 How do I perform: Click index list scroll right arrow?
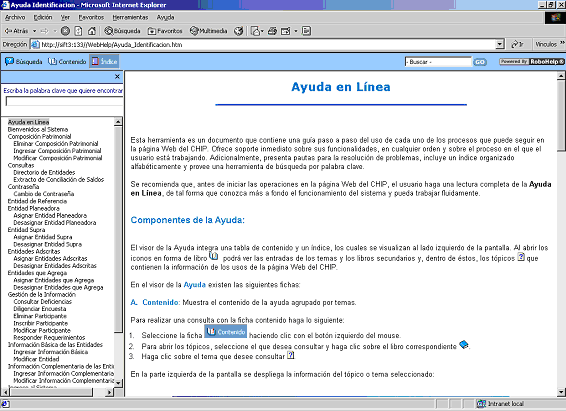tap(110, 392)
